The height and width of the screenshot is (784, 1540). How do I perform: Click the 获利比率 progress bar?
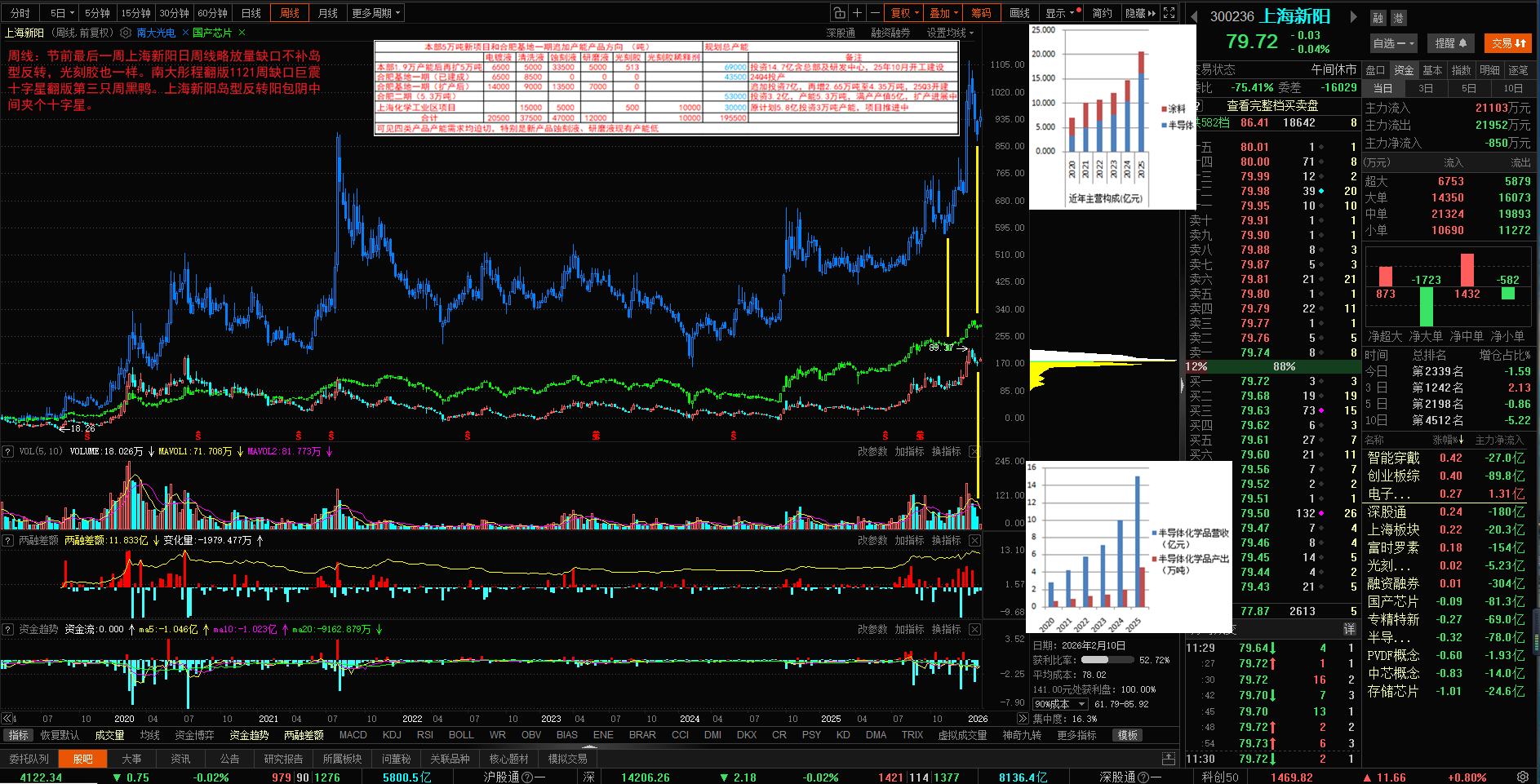point(1107,660)
